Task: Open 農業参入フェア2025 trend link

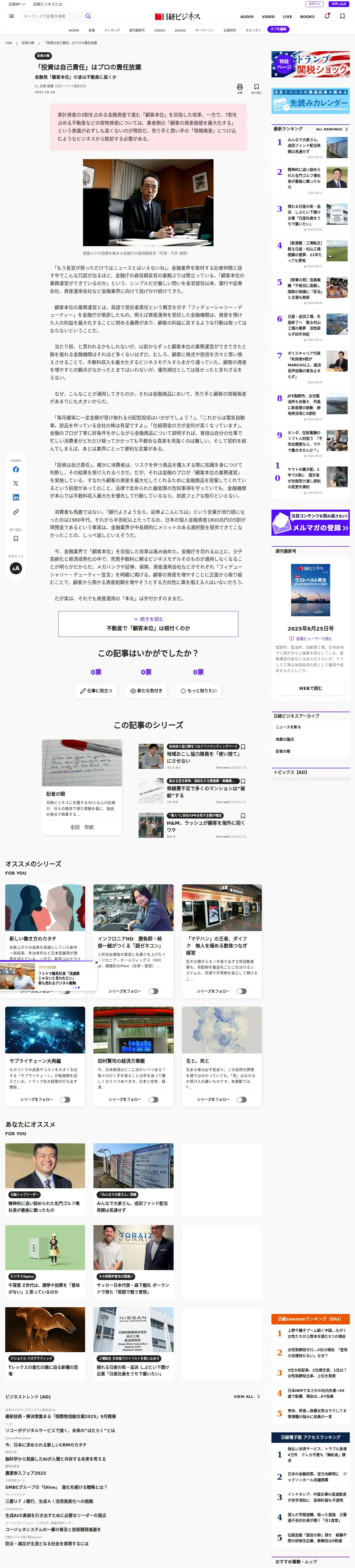Action: (26, 1473)
